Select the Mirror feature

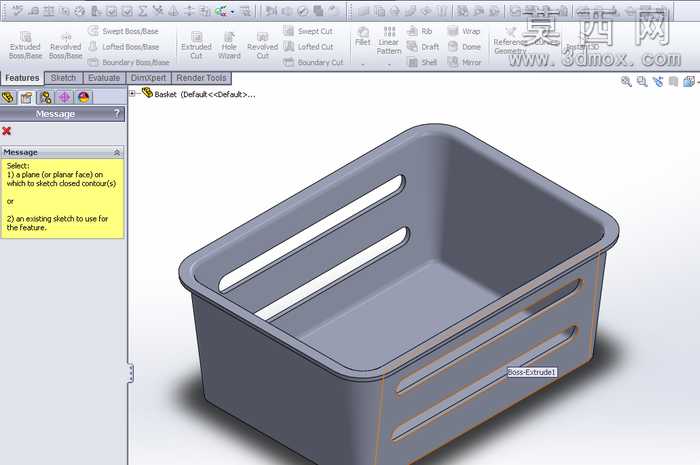pyautogui.click(x=464, y=62)
